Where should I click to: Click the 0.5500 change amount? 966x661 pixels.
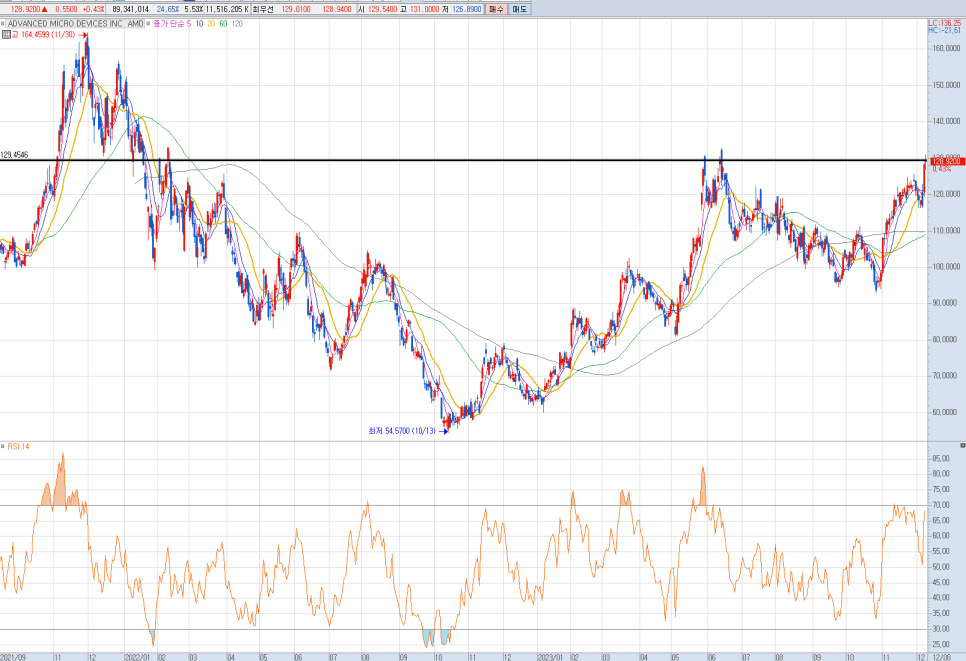pos(66,9)
